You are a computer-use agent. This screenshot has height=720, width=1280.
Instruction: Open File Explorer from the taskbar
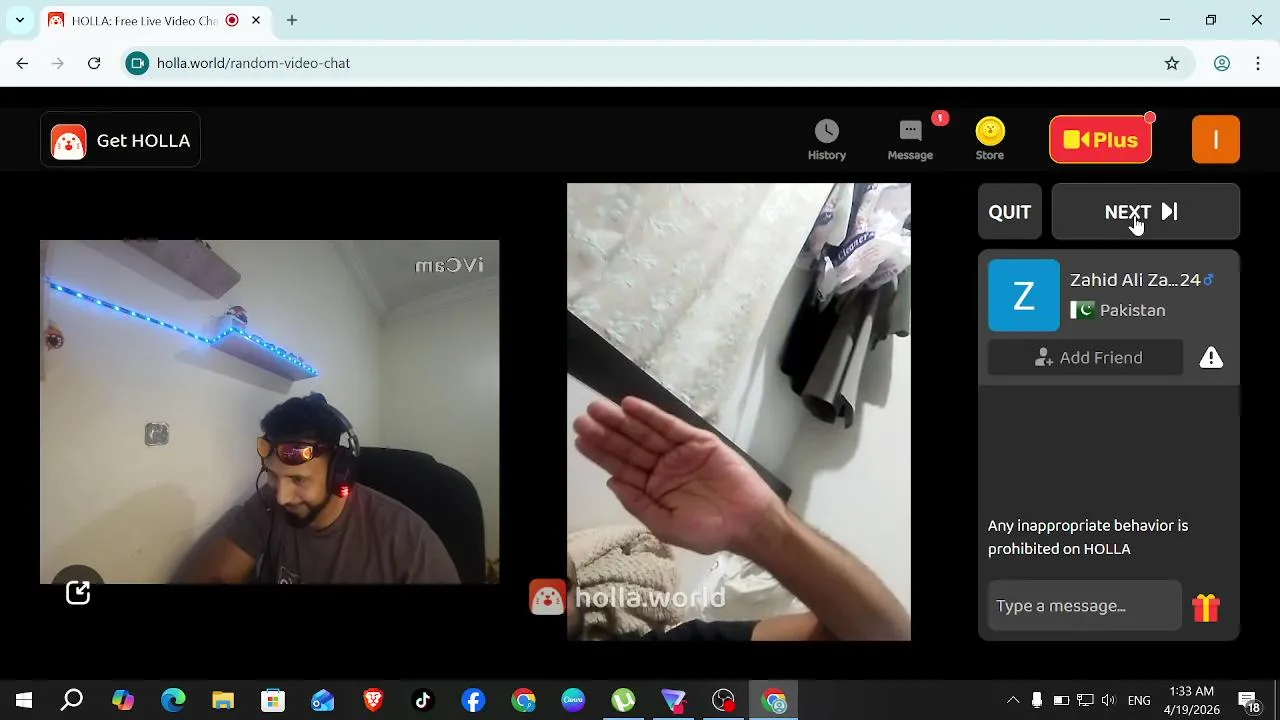223,700
